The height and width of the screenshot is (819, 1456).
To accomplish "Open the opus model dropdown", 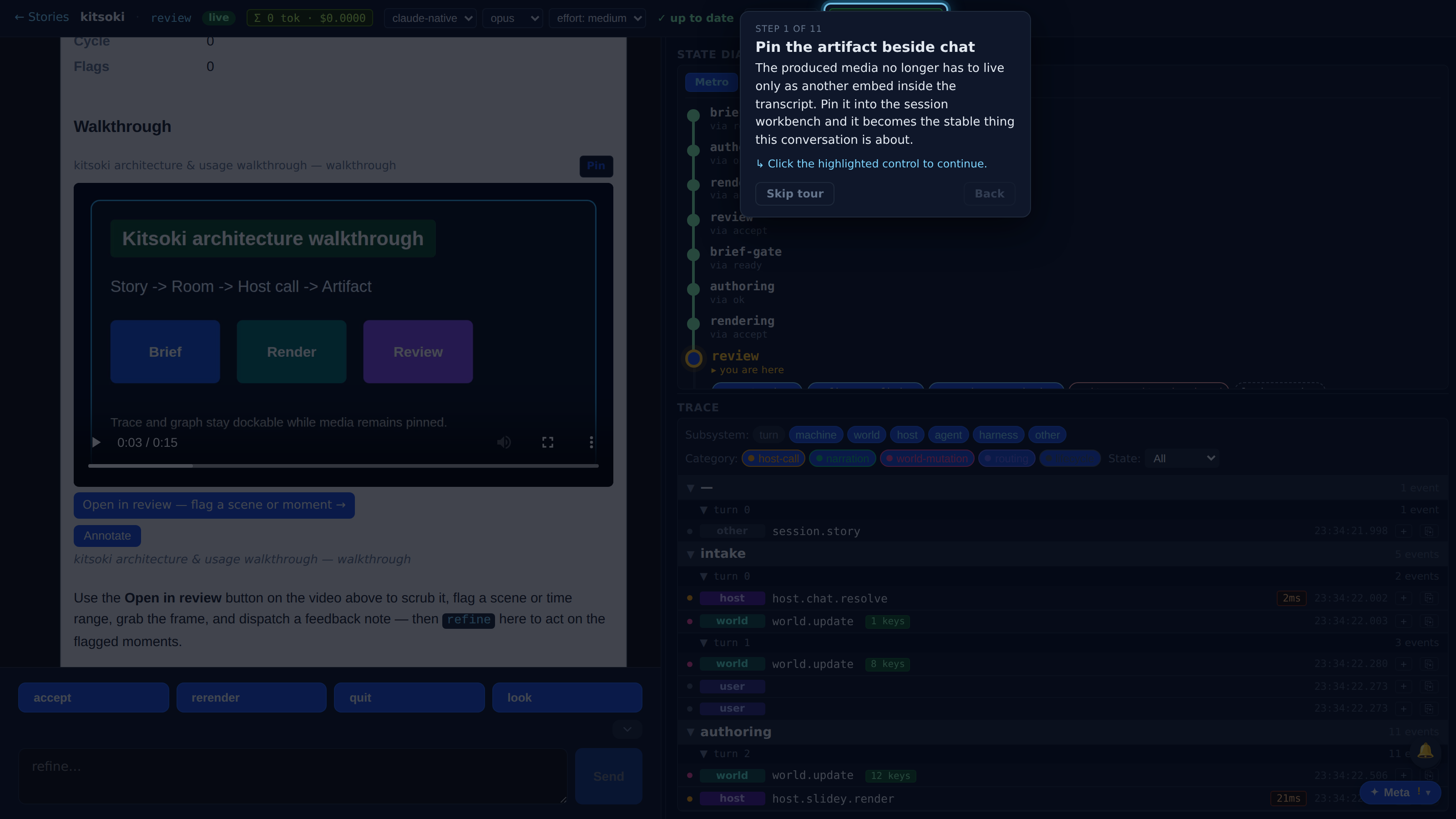I will [513, 18].
